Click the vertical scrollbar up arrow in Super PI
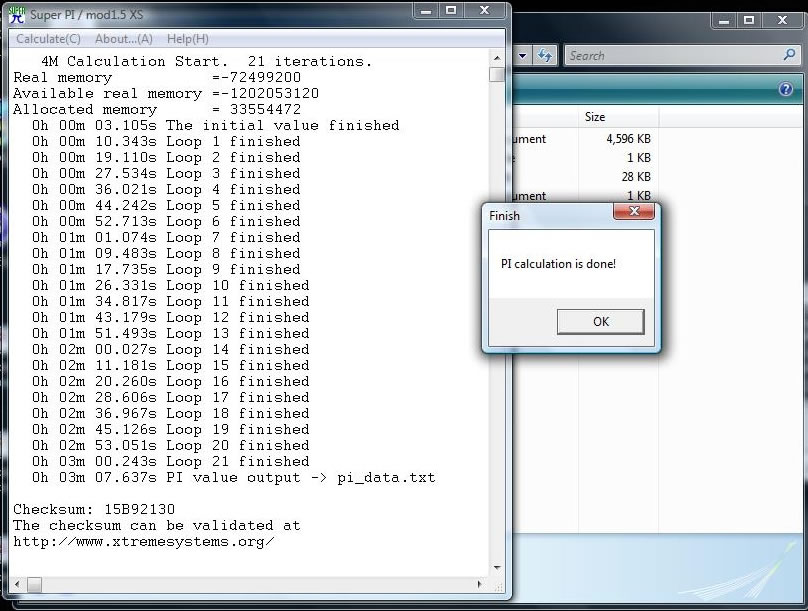 tap(497, 58)
